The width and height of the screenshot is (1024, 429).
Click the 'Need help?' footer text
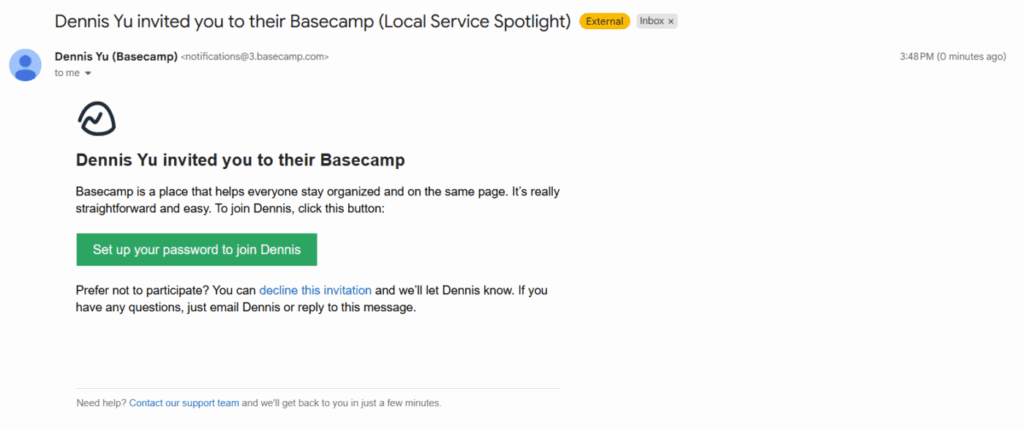coord(101,403)
